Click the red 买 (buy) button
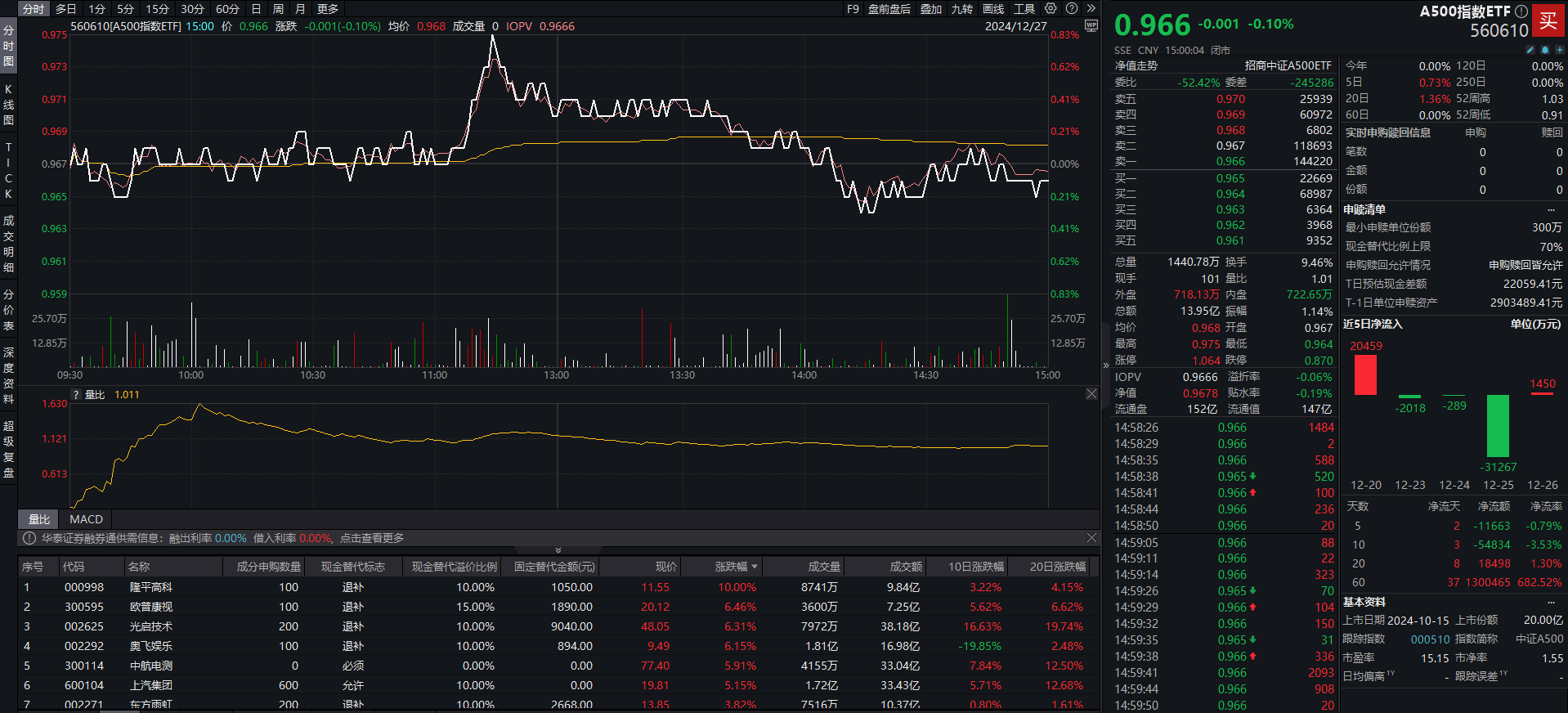 click(1548, 20)
